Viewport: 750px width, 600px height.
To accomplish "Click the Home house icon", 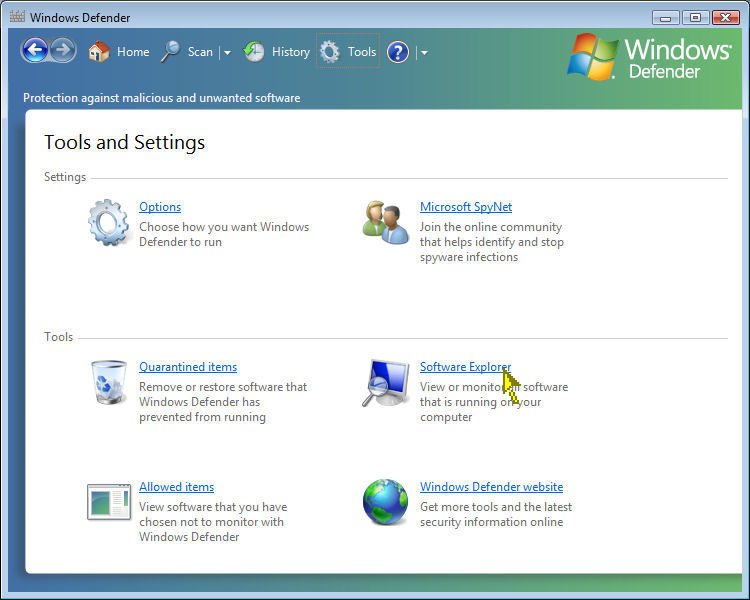I will [99, 51].
